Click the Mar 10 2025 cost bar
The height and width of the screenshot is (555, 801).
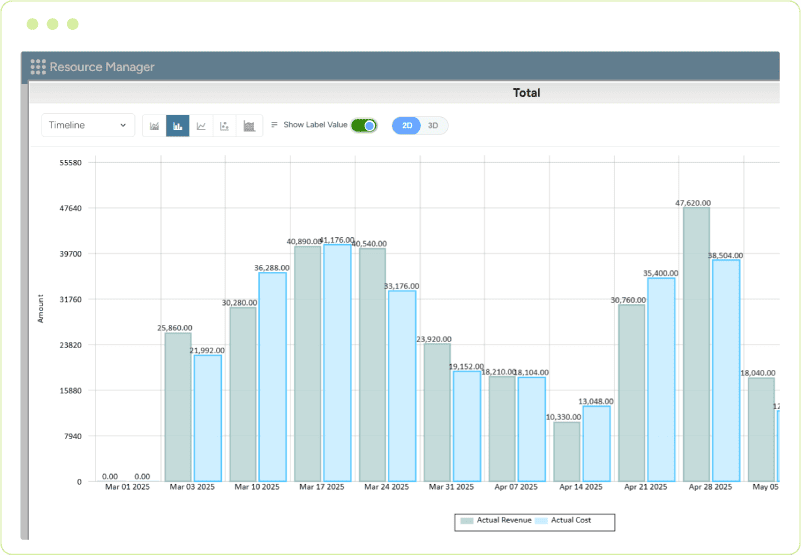273,377
